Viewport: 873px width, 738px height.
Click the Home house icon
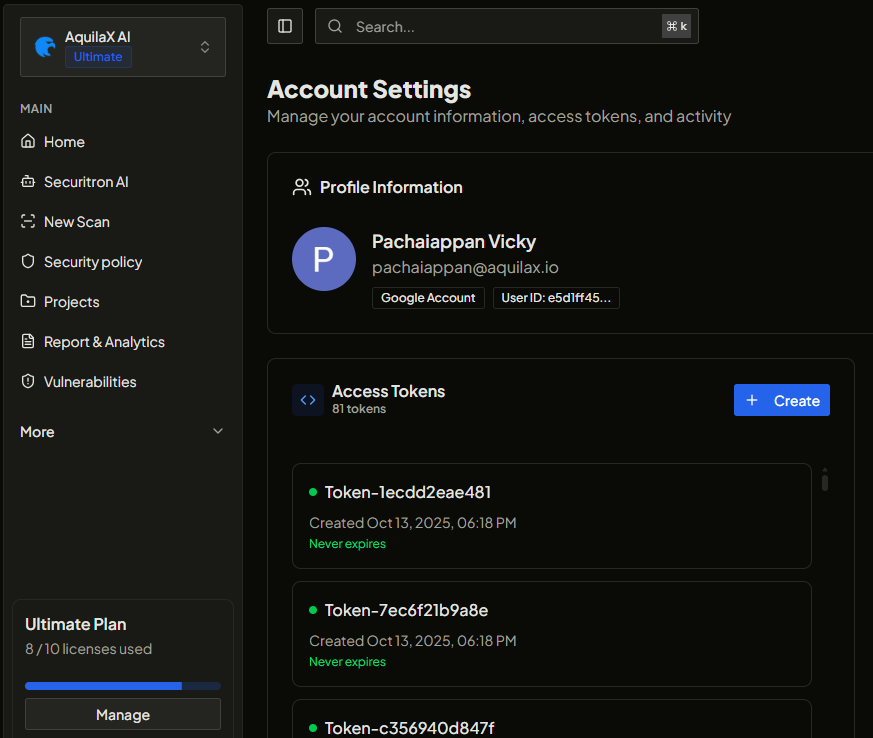click(x=28, y=141)
